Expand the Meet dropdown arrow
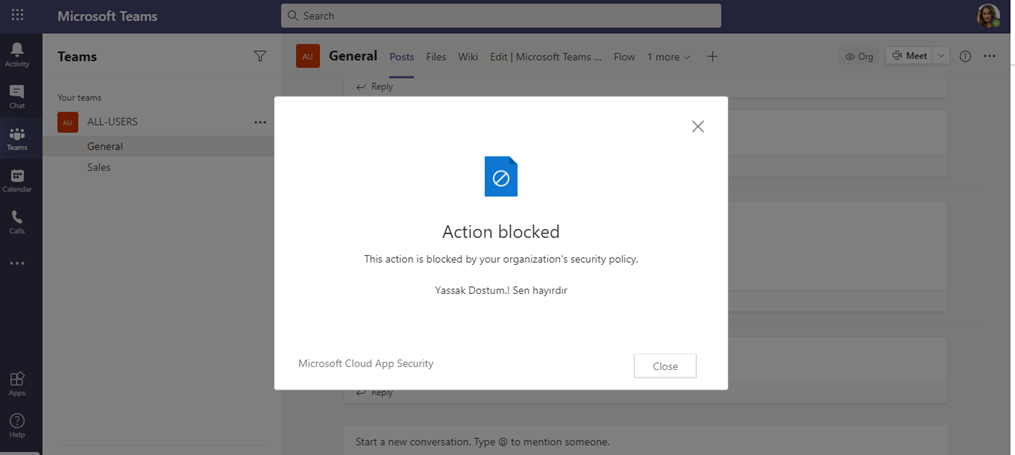Image resolution: width=1015 pixels, height=455 pixels. coord(941,56)
